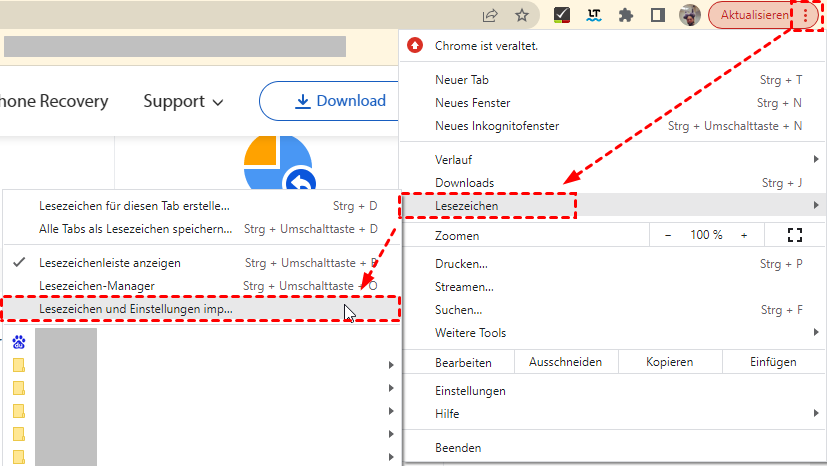
Task: Open the user profile avatar
Action: pos(689,15)
